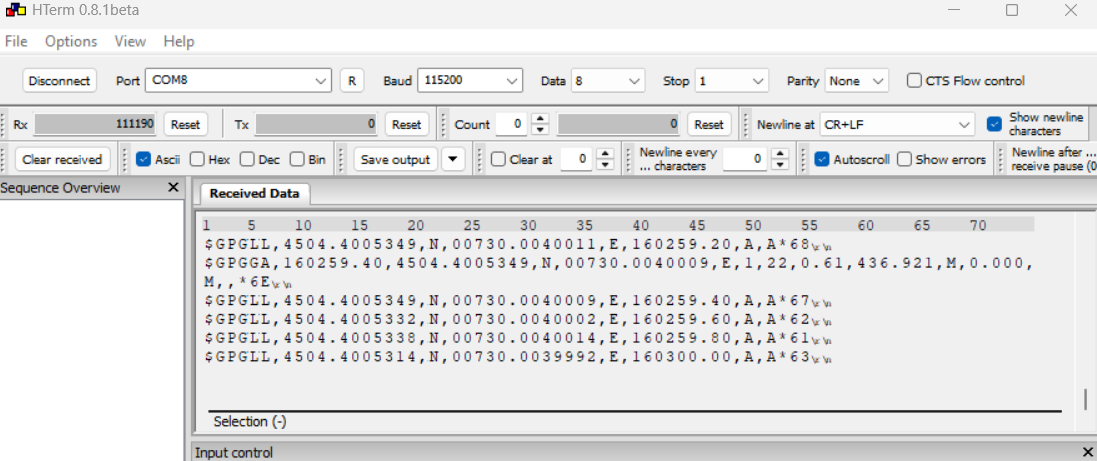Uncheck Show newline characters
The height and width of the screenshot is (461, 1097).
click(994, 124)
